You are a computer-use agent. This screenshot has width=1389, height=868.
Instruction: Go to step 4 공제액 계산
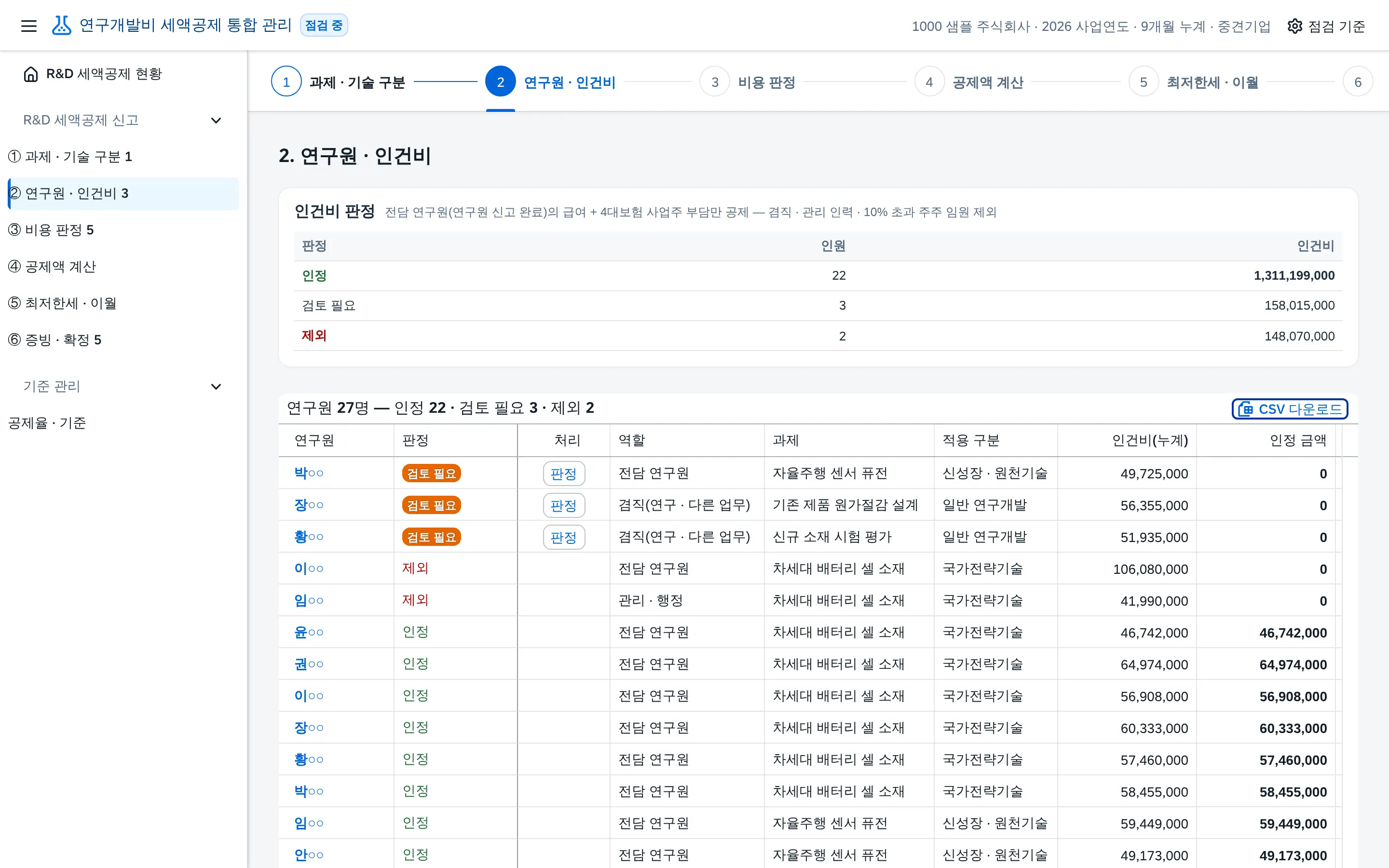pyautogui.click(x=969, y=82)
